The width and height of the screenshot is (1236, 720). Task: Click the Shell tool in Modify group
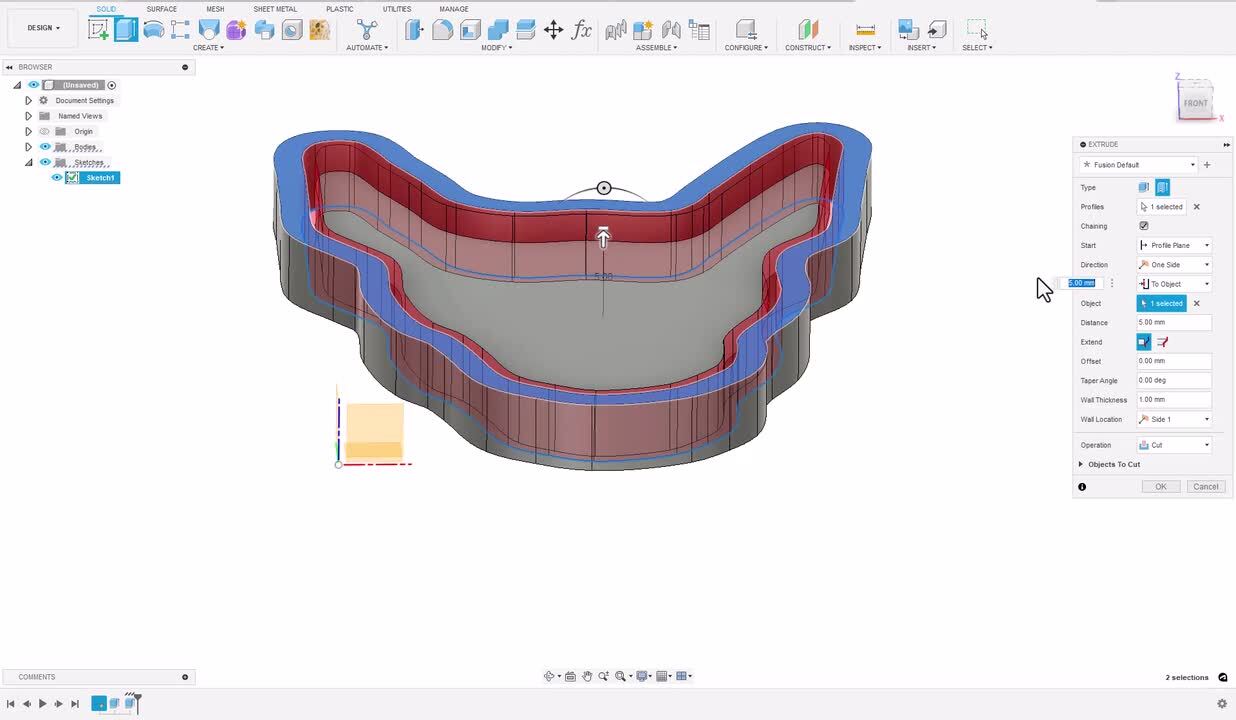[470, 30]
